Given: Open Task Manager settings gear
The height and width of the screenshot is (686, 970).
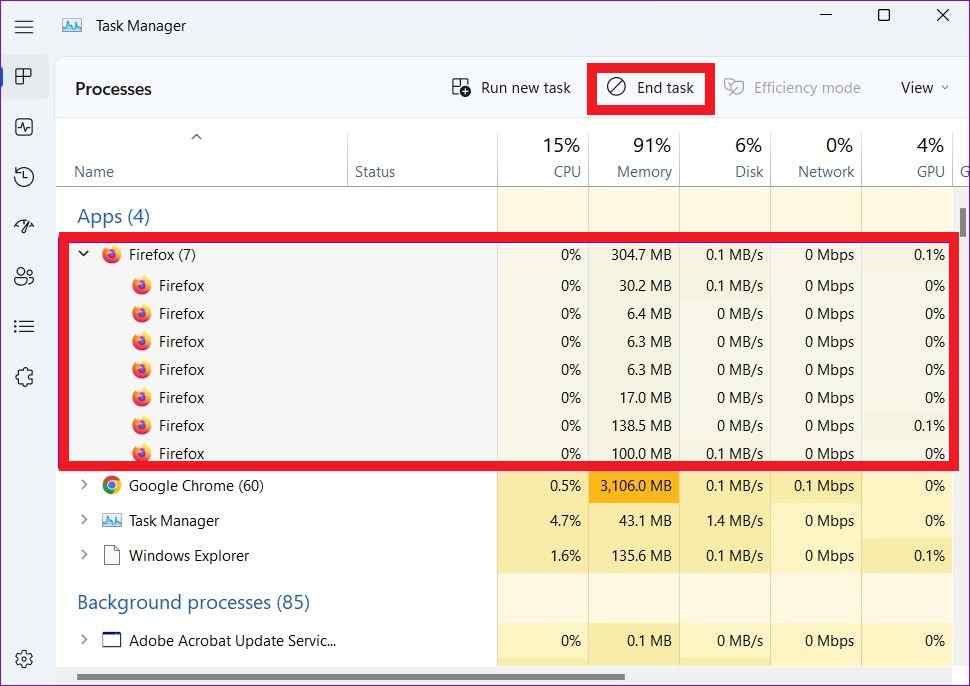Looking at the screenshot, I should click(24, 659).
